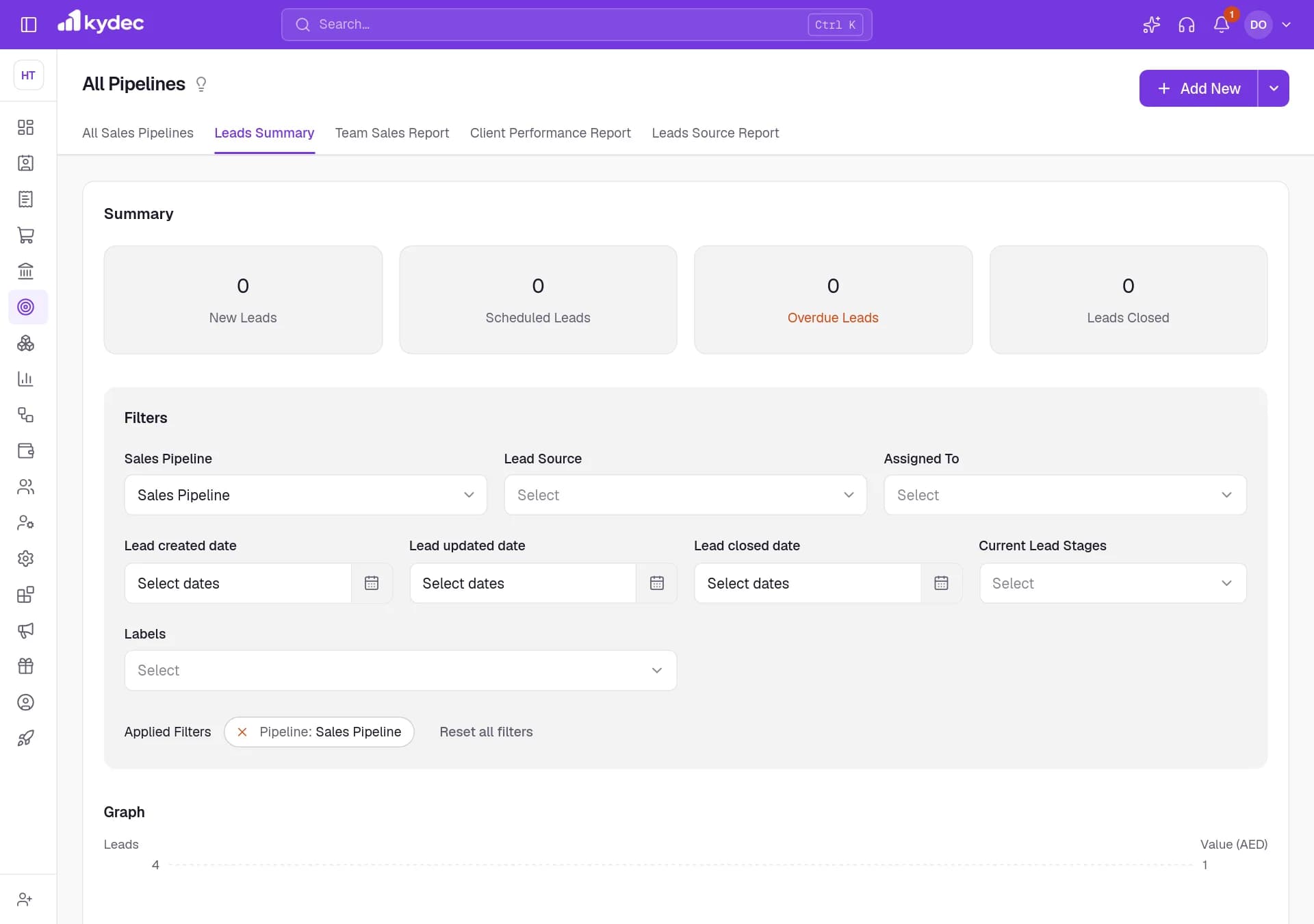Open the megaphone campaigns icon
This screenshot has width=1314, height=924.
25,630
